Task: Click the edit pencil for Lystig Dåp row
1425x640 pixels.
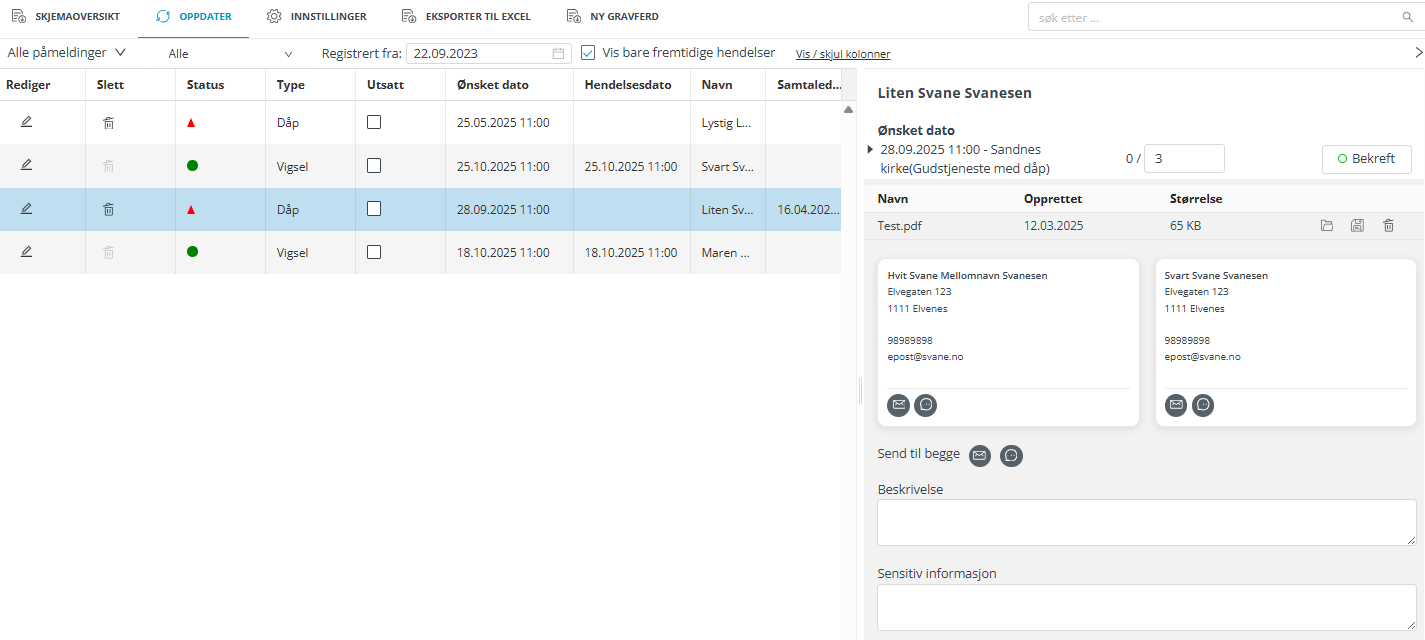Action: click(26, 122)
